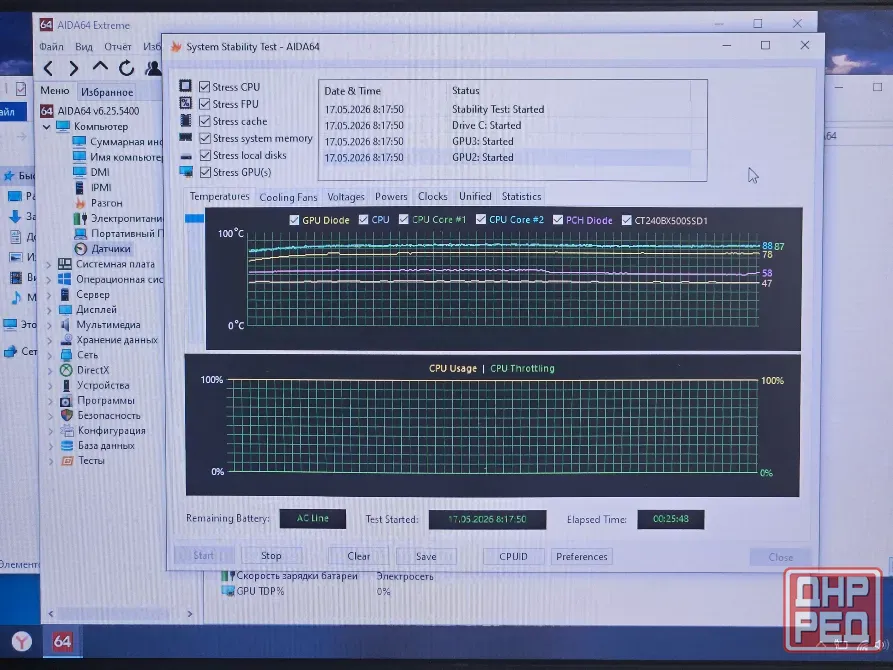893x670 pixels.
Task: Select the Безопасность shield tree node
Action: tap(108, 415)
